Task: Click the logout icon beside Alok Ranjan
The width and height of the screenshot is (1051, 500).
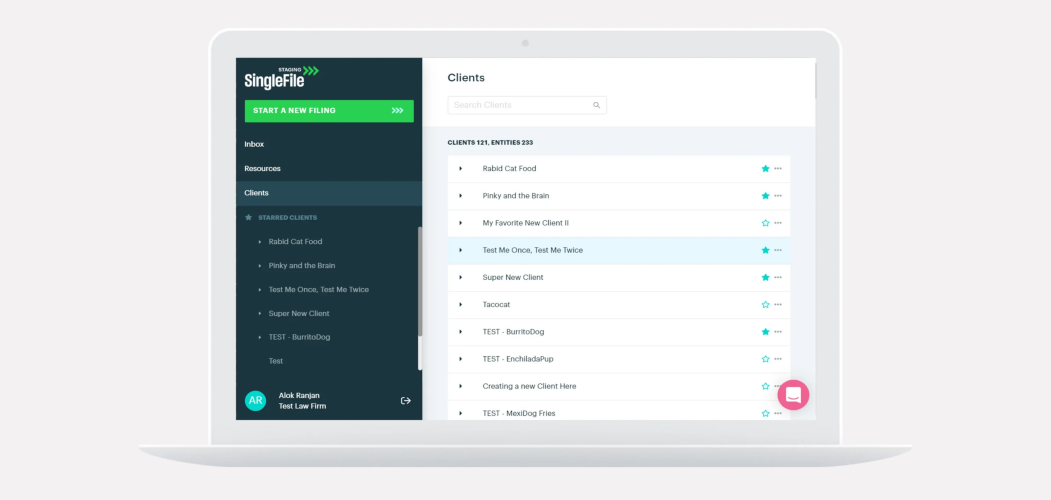Action: [x=406, y=401]
